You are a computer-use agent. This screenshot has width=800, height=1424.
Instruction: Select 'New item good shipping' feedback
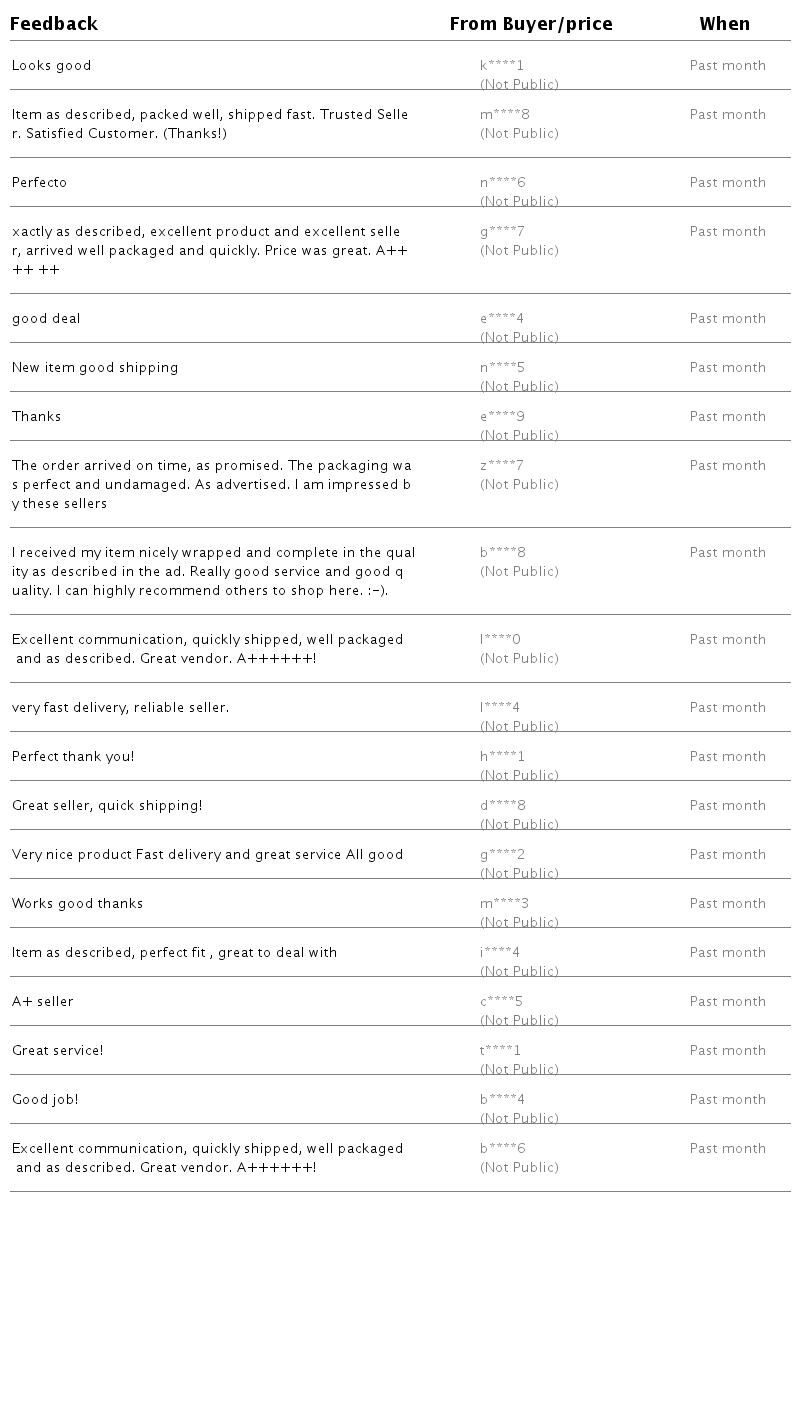pos(95,368)
